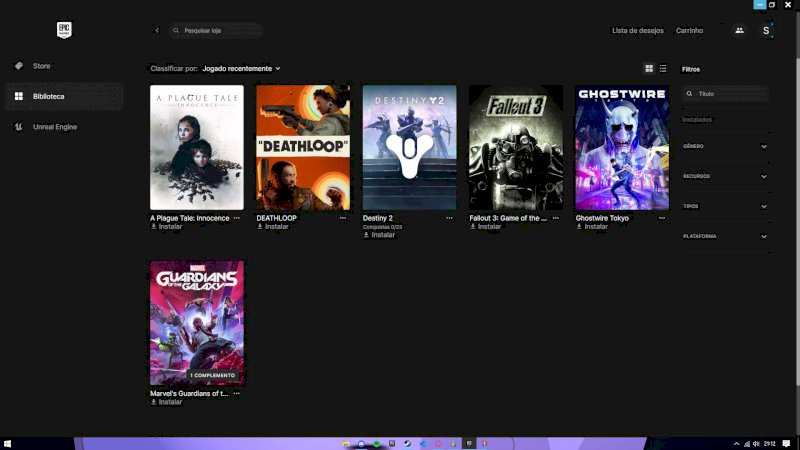This screenshot has width=800, height=450.
Task: Click the Fallout 3 game cover
Action: tap(516, 147)
